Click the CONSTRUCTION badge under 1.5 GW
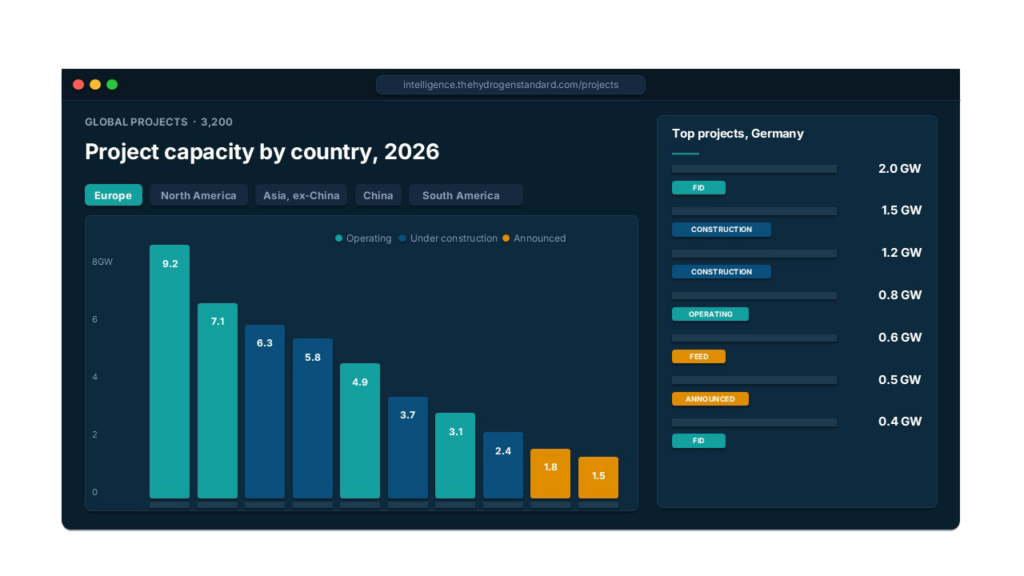1024x576 pixels. pyautogui.click(x=722, y=229)
